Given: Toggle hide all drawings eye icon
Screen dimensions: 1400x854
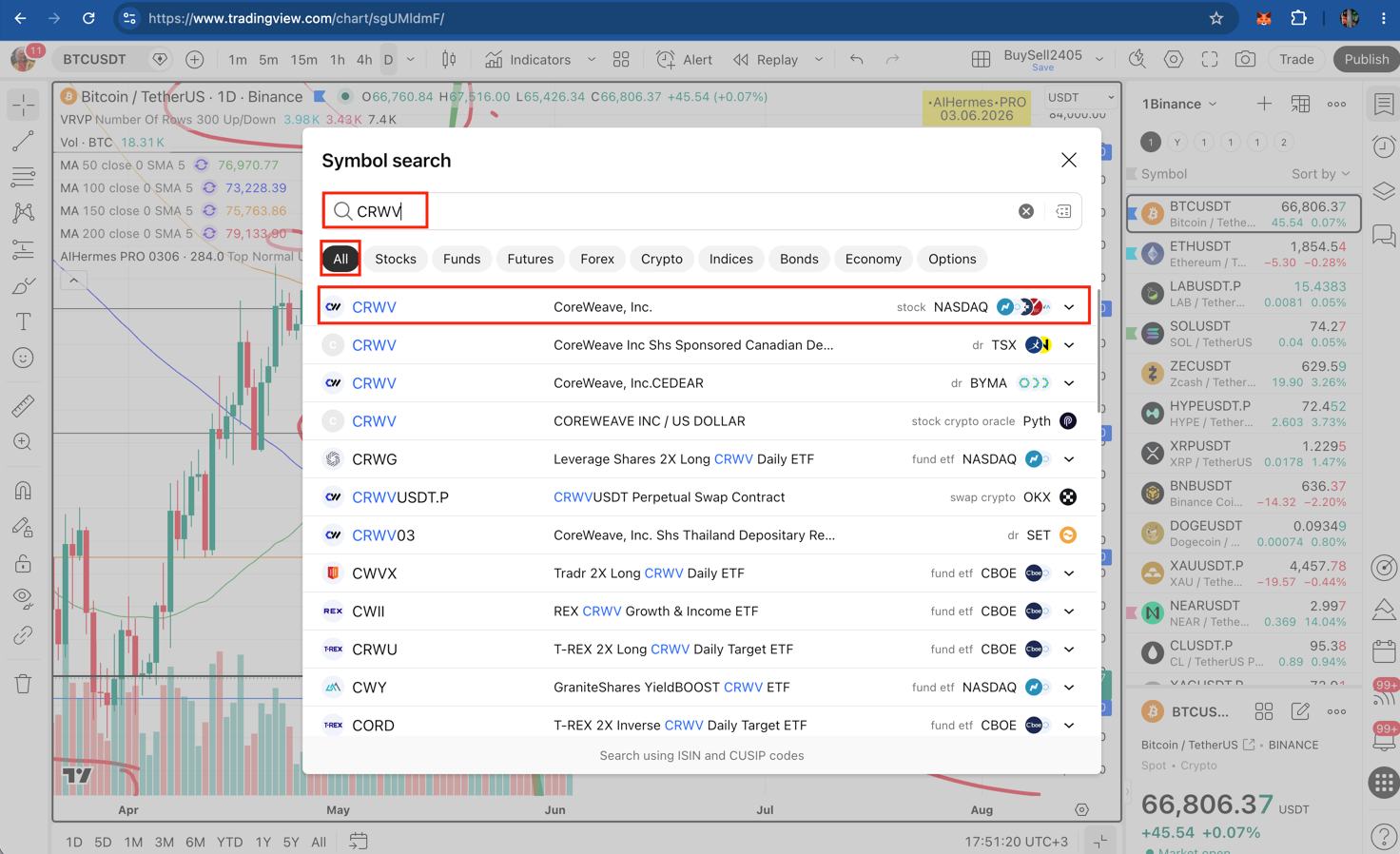Looking at the screenshot, I should (x=23, y=598).
